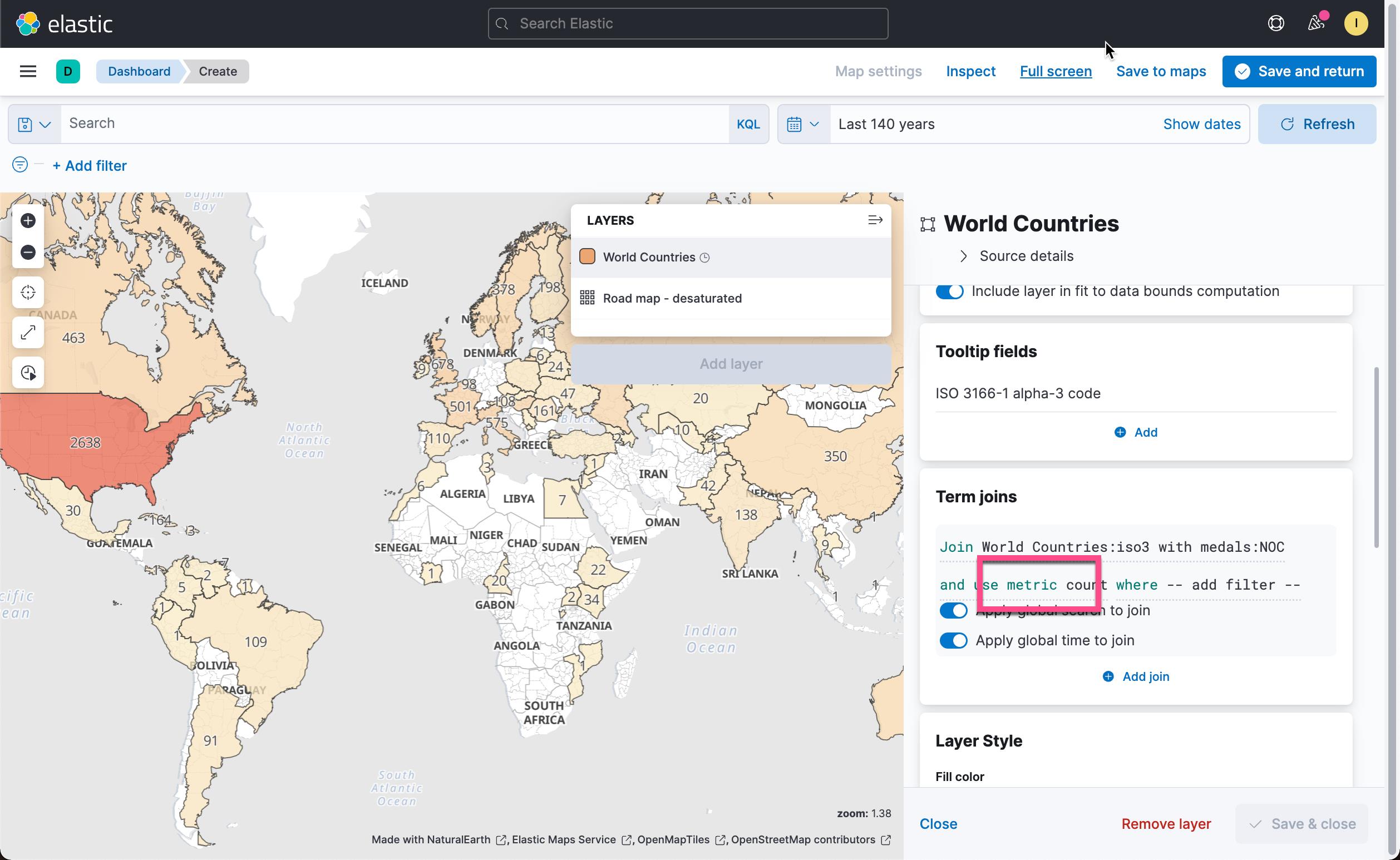Click the filter options icon
Viewport: 1400px width, 860px height.
point(20,165)
